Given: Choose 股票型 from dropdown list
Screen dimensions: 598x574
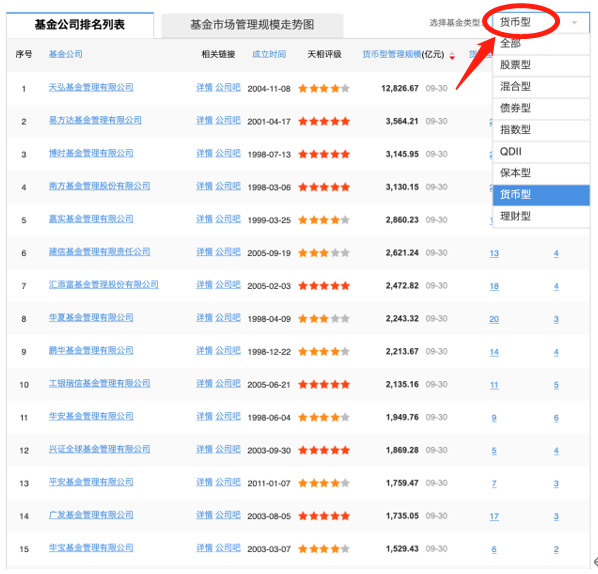Looking at the screenshot, I should coord(541,65).
